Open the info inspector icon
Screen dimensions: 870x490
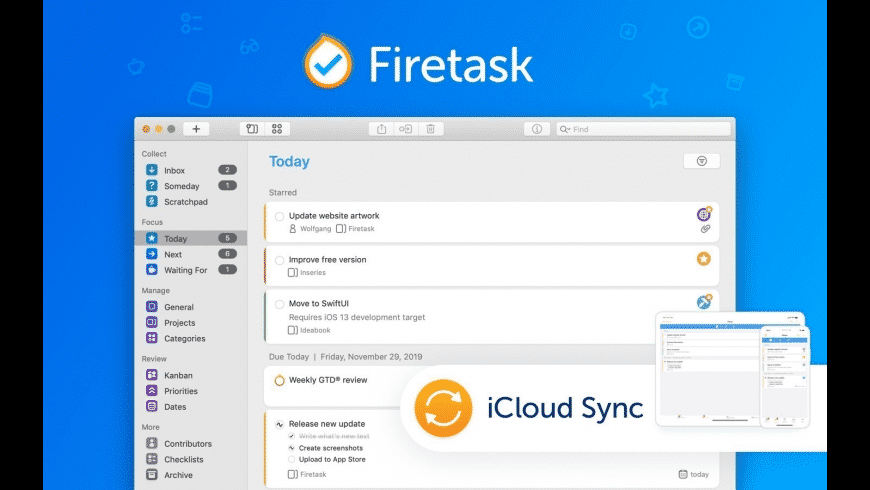(x=537, y=129)
